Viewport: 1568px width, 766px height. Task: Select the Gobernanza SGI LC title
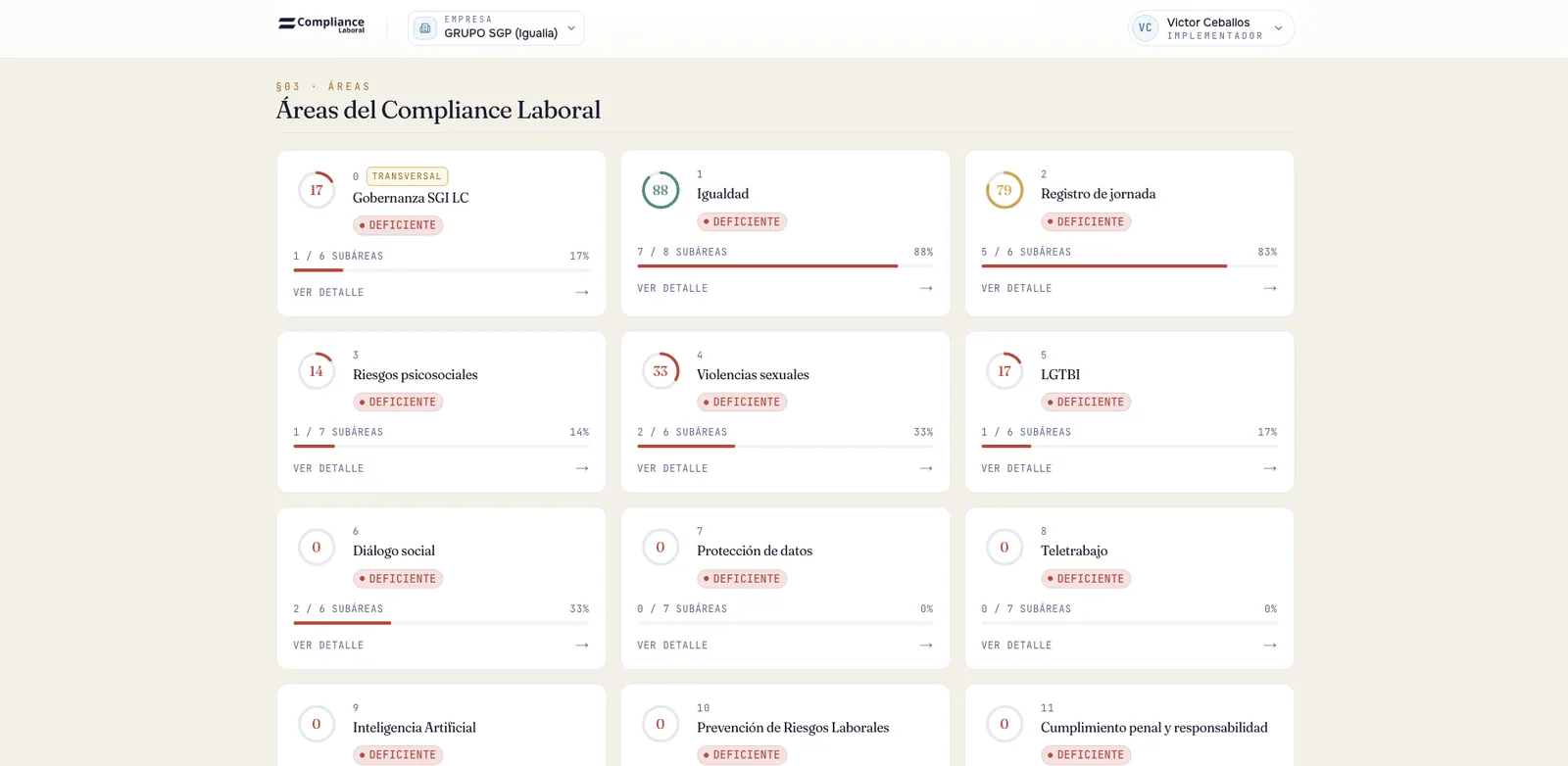[411, 198]
